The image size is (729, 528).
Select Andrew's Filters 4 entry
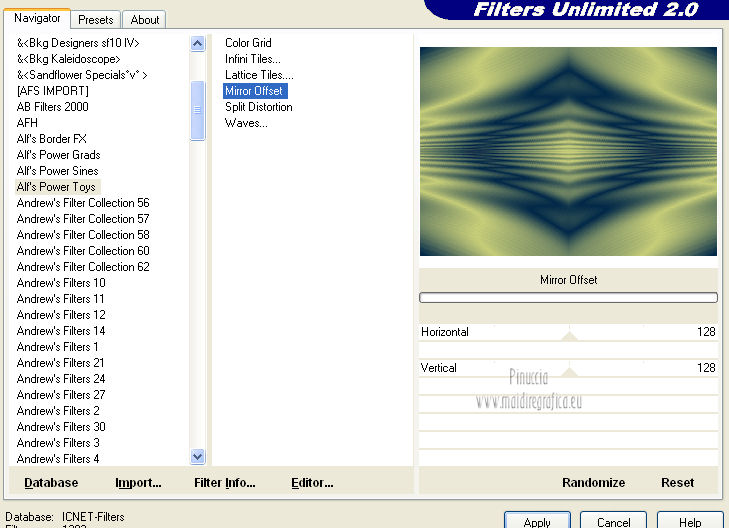click(58, 459)
